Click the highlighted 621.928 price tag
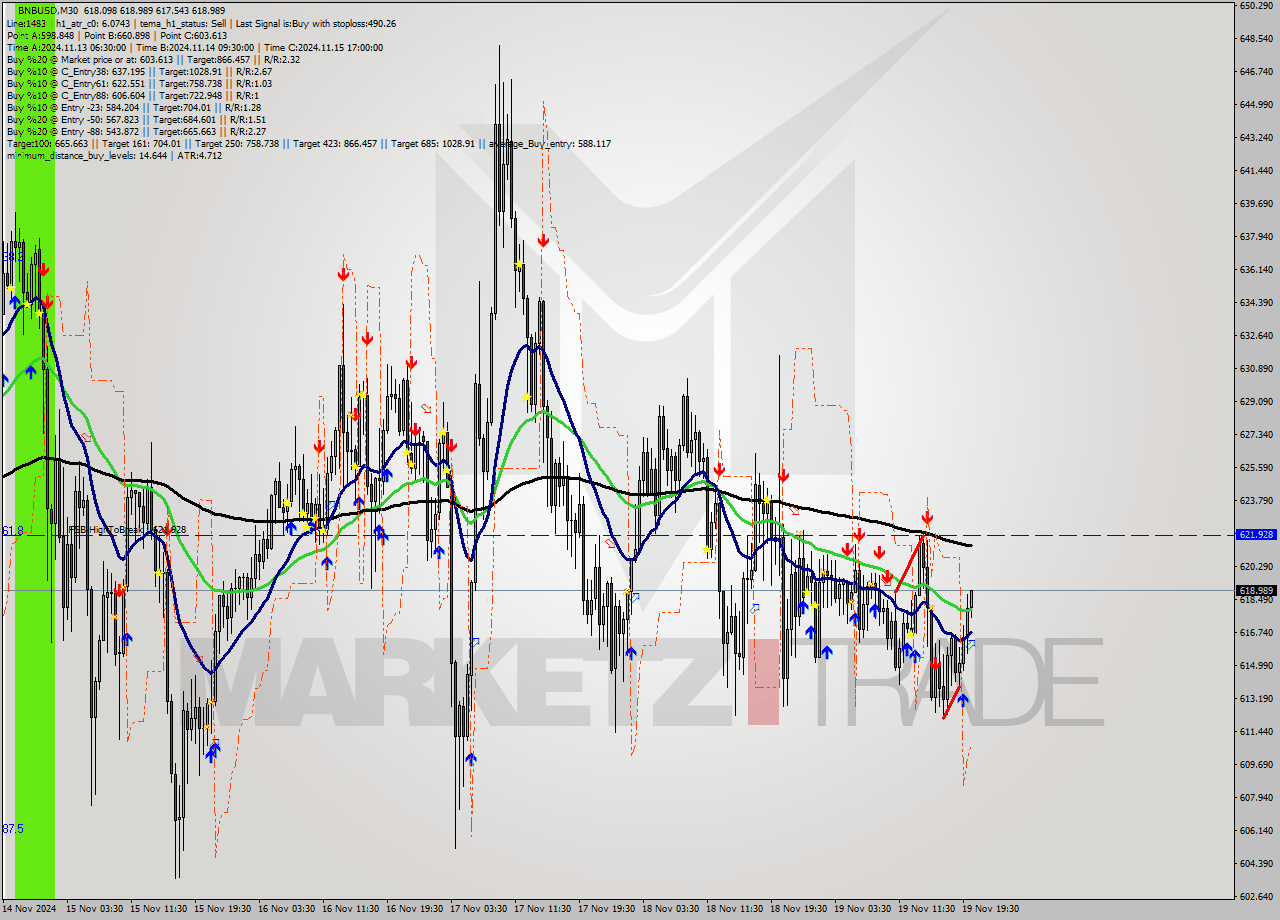 coord(1256,535)
